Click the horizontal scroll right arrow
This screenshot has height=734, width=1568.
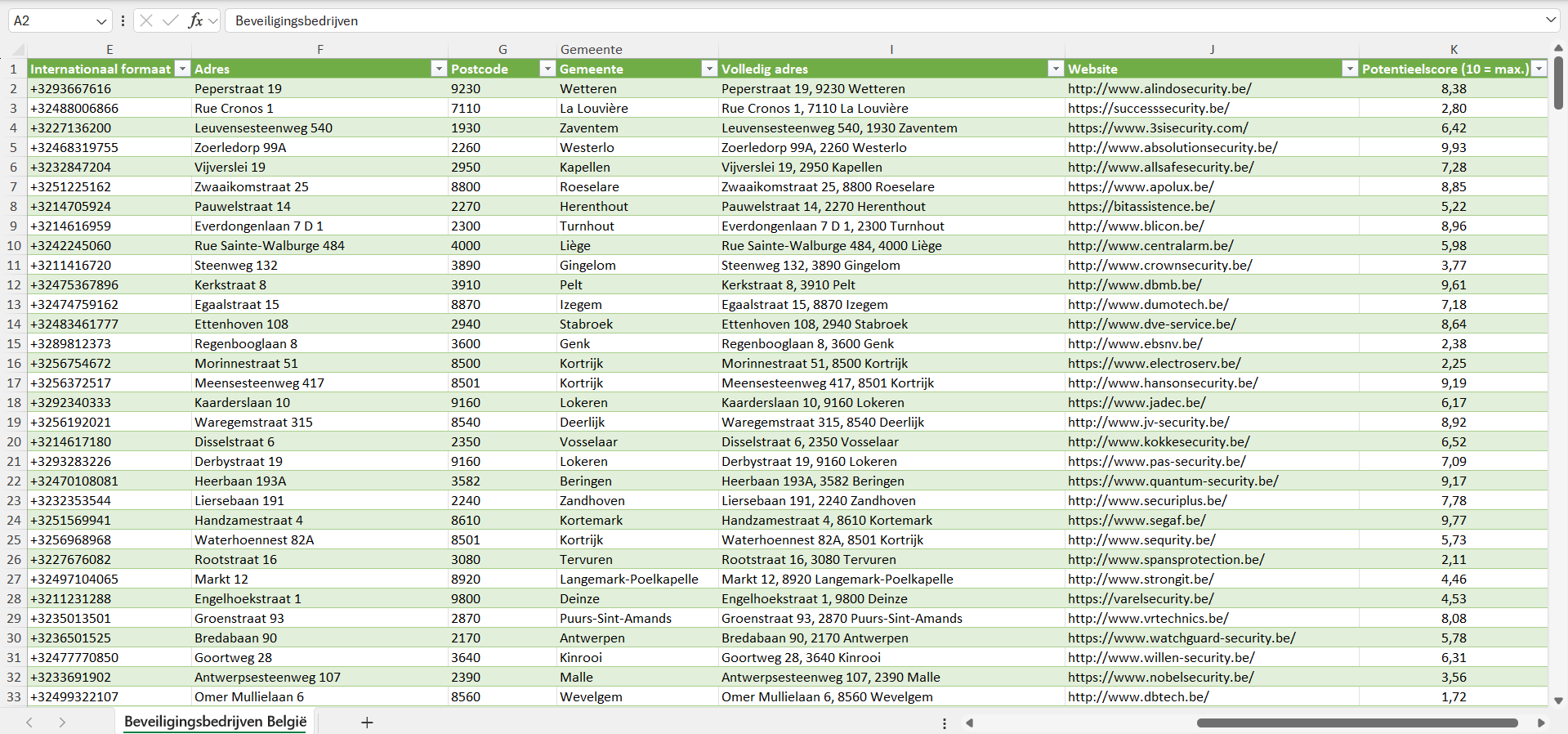click(1541, 723)
